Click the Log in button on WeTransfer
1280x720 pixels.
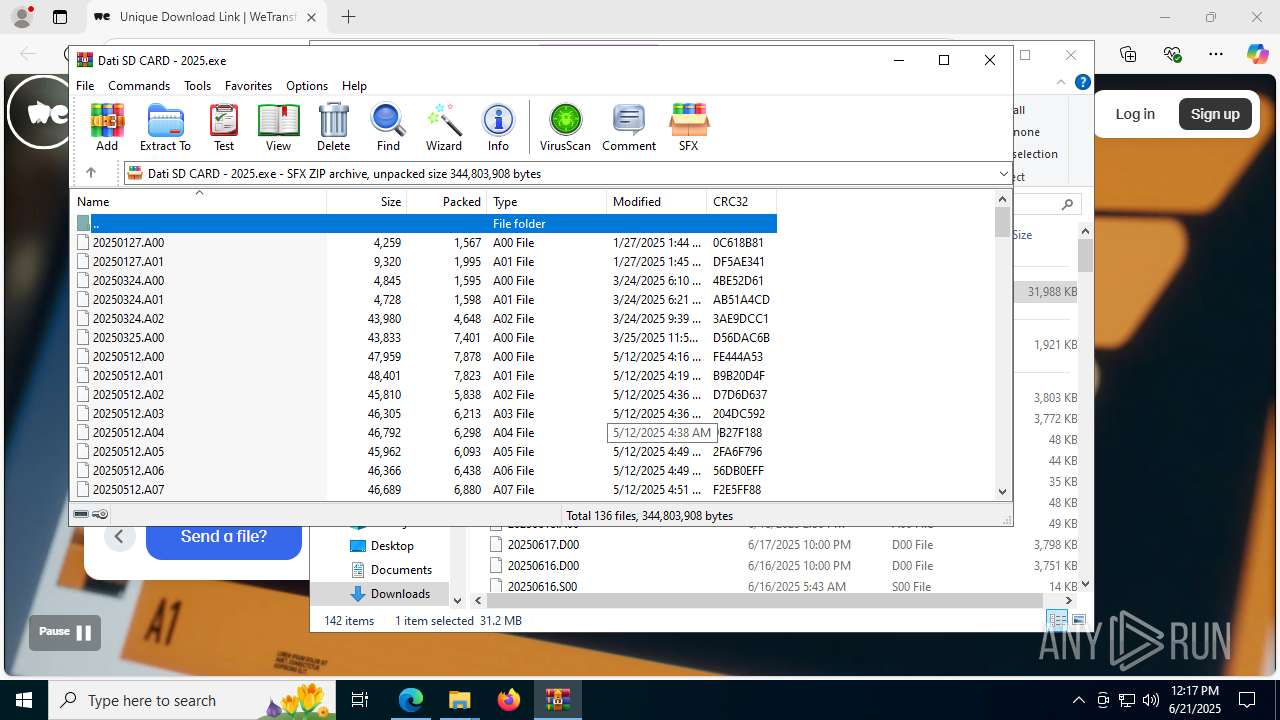pyautogui.click(x=1135, y=114)
